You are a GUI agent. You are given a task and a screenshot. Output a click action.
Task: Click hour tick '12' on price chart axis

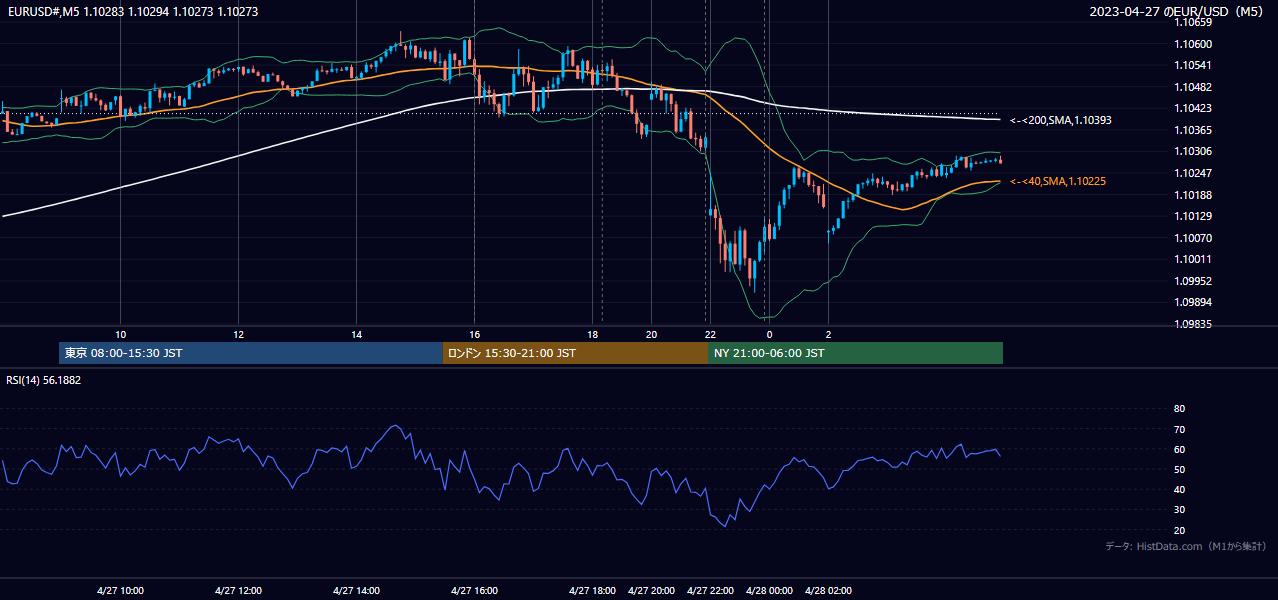point(238,335)
